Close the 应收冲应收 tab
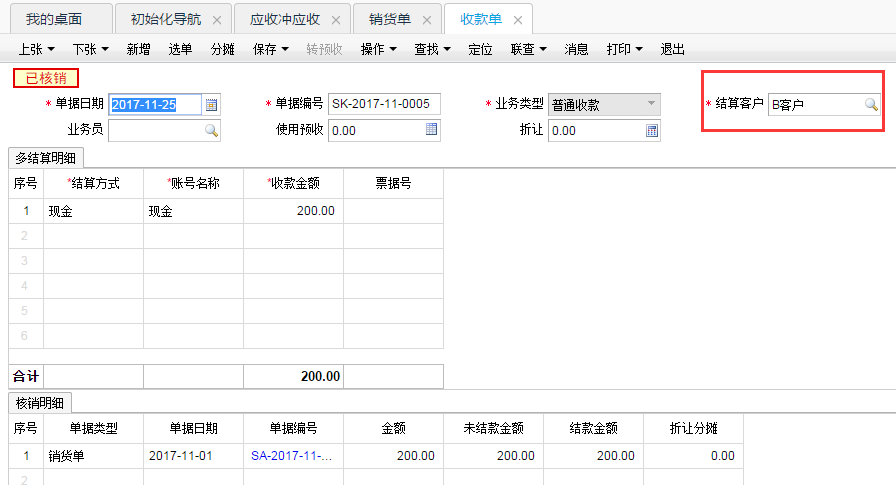 click(x=336, y=20)
